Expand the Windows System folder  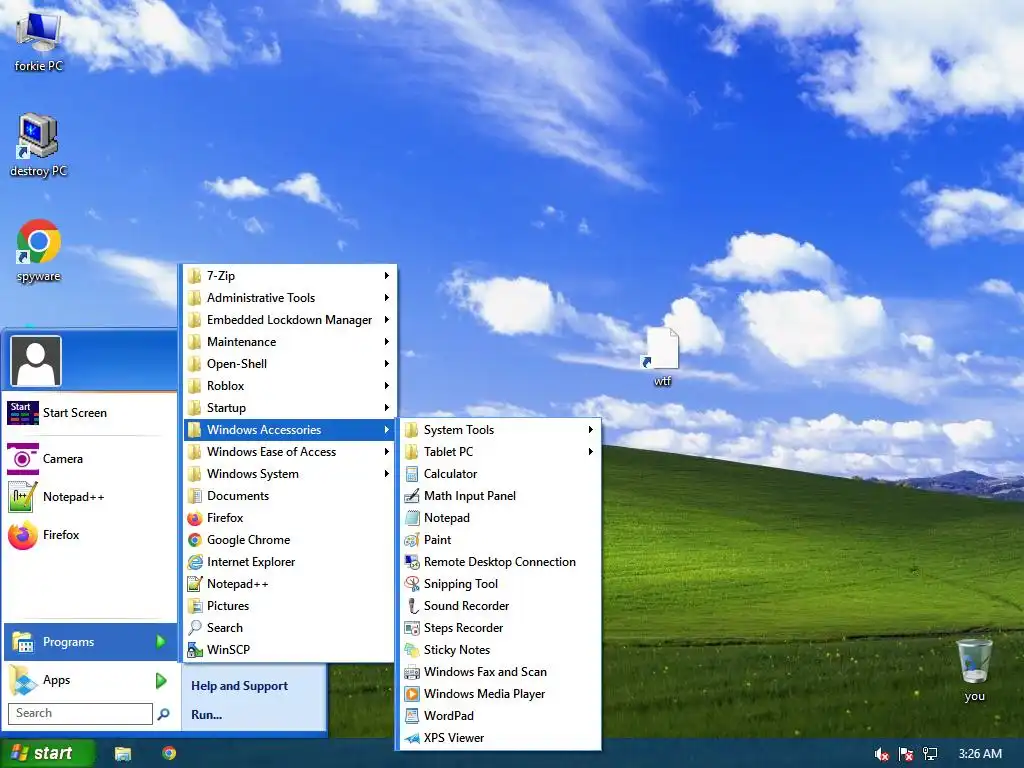click(289, 473)
